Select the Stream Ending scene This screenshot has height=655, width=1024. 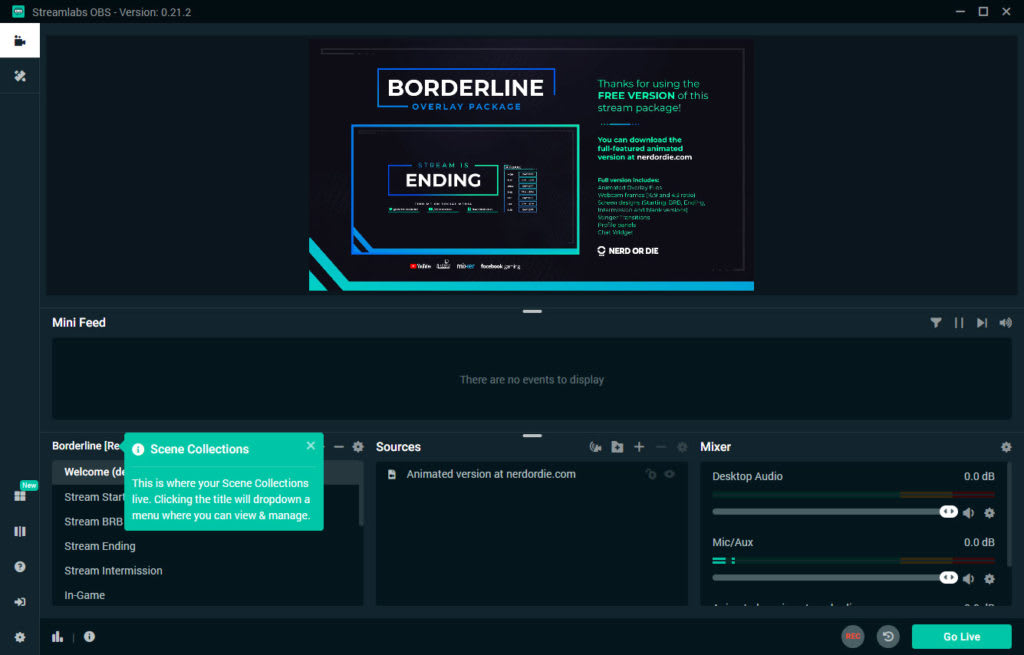click(100, 546)
